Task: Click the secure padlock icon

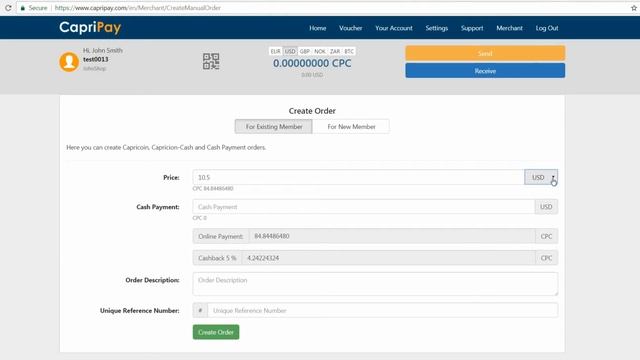Action: point(22,8)
